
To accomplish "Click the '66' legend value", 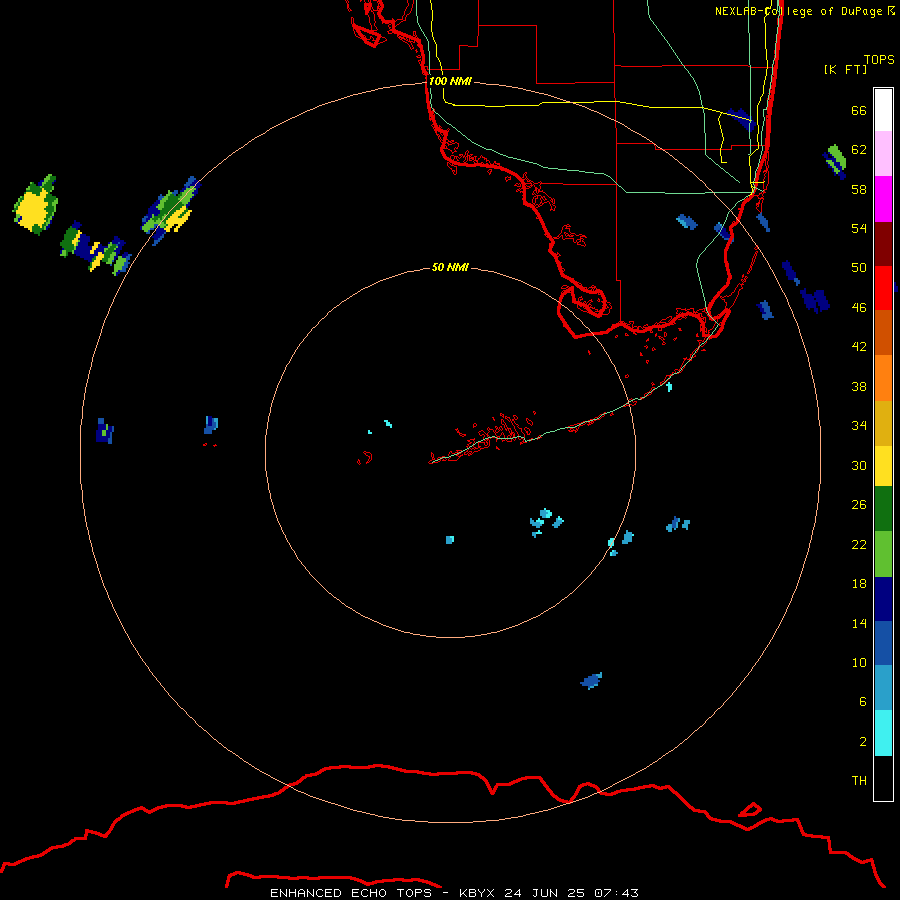I will [x=859, y=110].
